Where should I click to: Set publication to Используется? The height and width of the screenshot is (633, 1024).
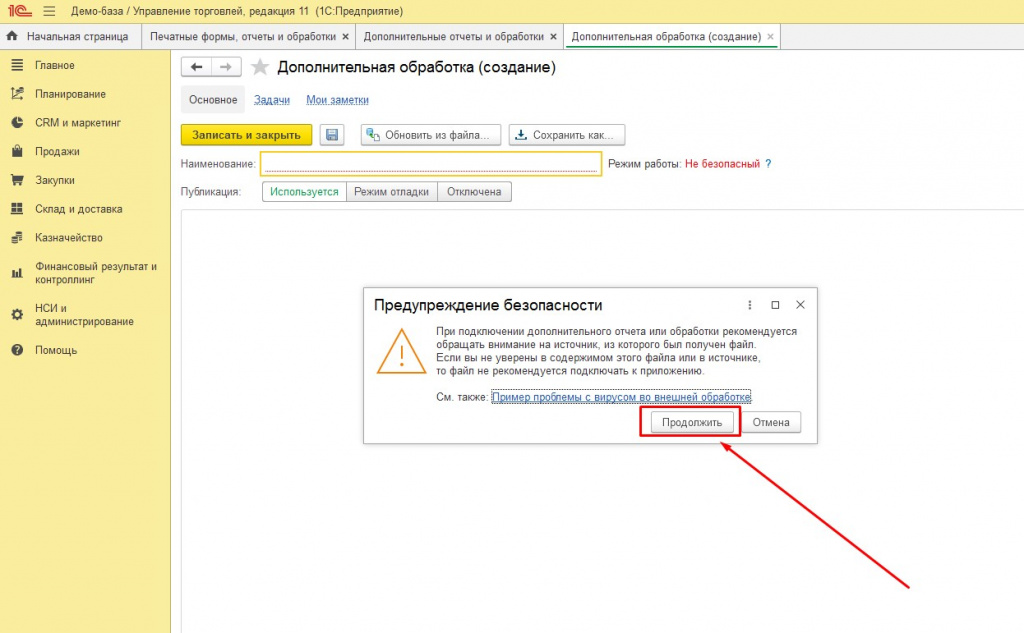click(x=304, y=192)
